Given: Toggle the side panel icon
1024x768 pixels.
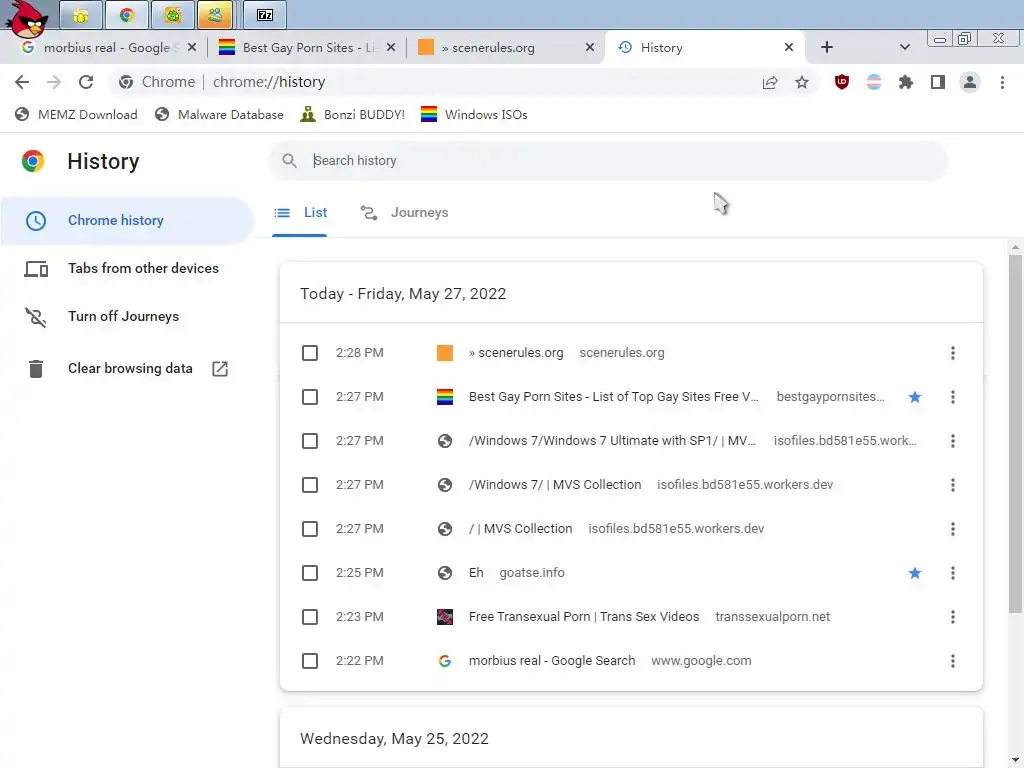Looking at the screenshot, I should 938,82.
